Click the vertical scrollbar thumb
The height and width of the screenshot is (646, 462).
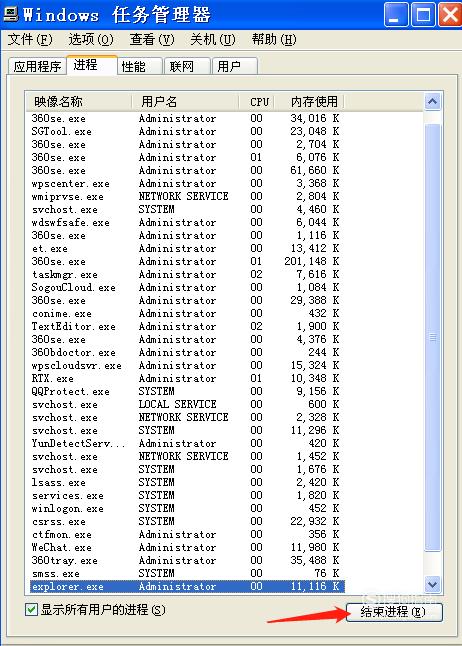(432, 337)
